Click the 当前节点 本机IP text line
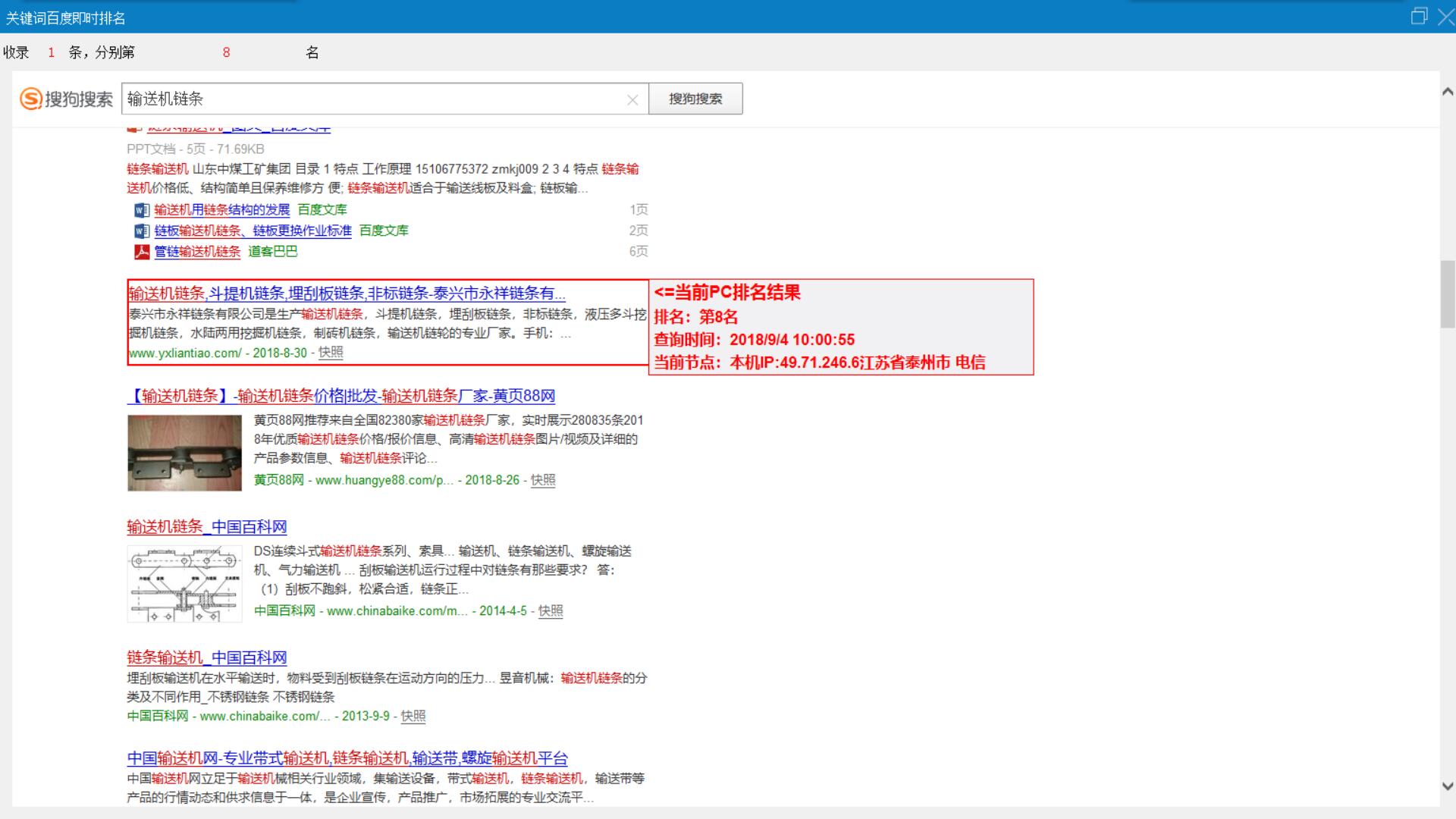Viewport: 1456px width, 819px height. point(820,362)
